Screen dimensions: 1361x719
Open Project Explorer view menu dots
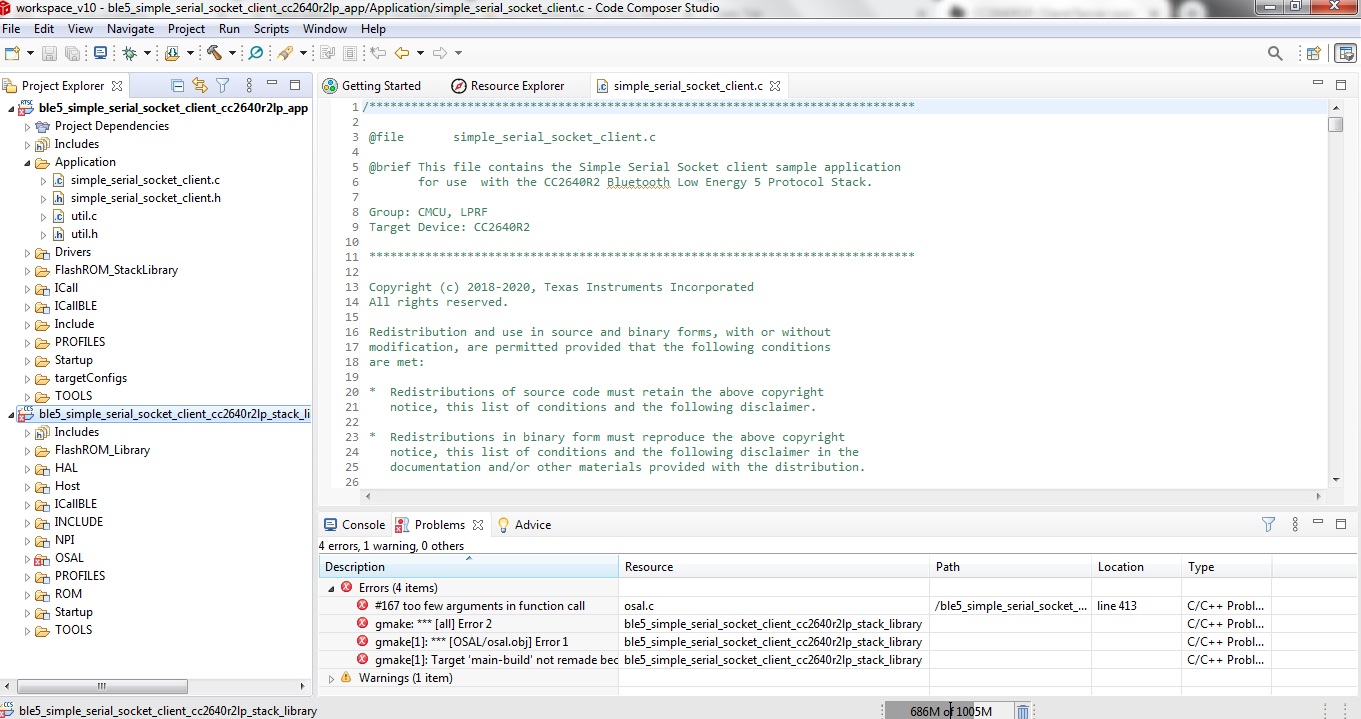point(249,86)
